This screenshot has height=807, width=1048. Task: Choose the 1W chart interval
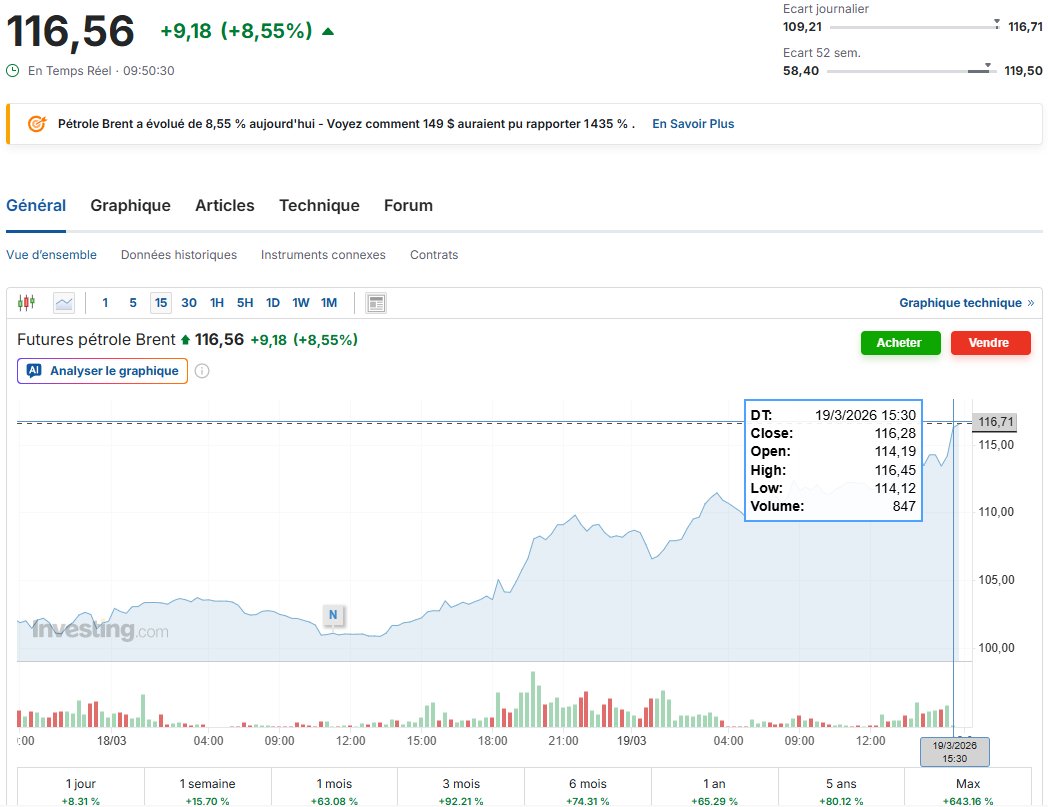301,303
